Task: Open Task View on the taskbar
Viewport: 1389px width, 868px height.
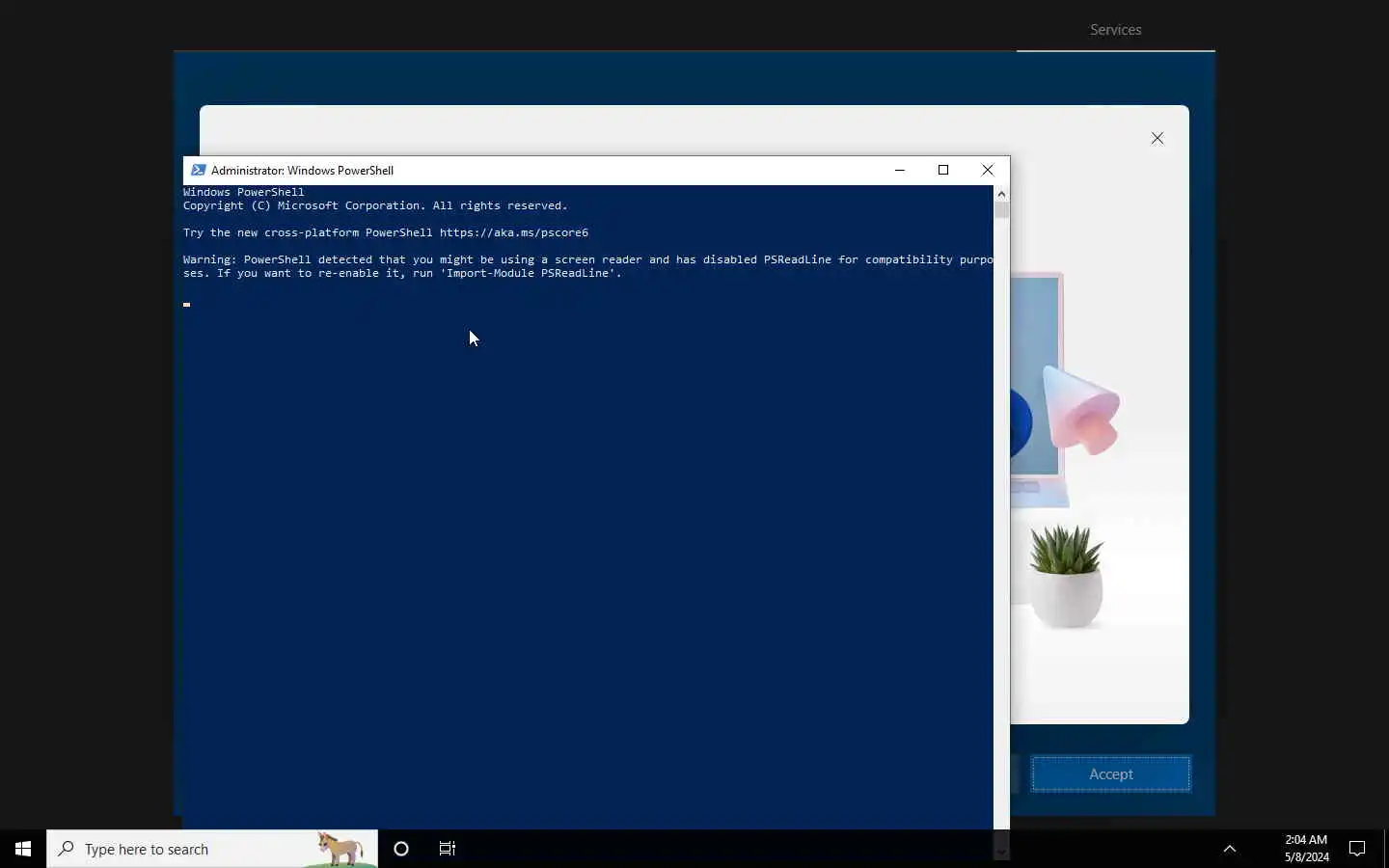Action: pos(448,849)
